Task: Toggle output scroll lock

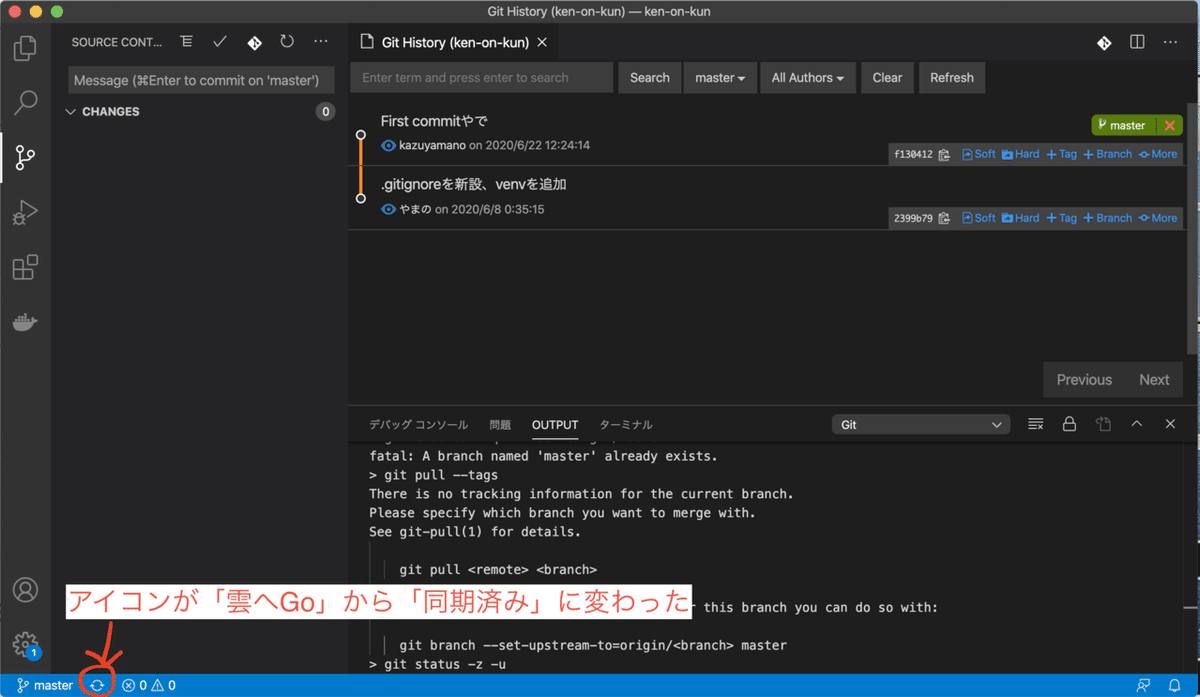Action: point(1069,424)
